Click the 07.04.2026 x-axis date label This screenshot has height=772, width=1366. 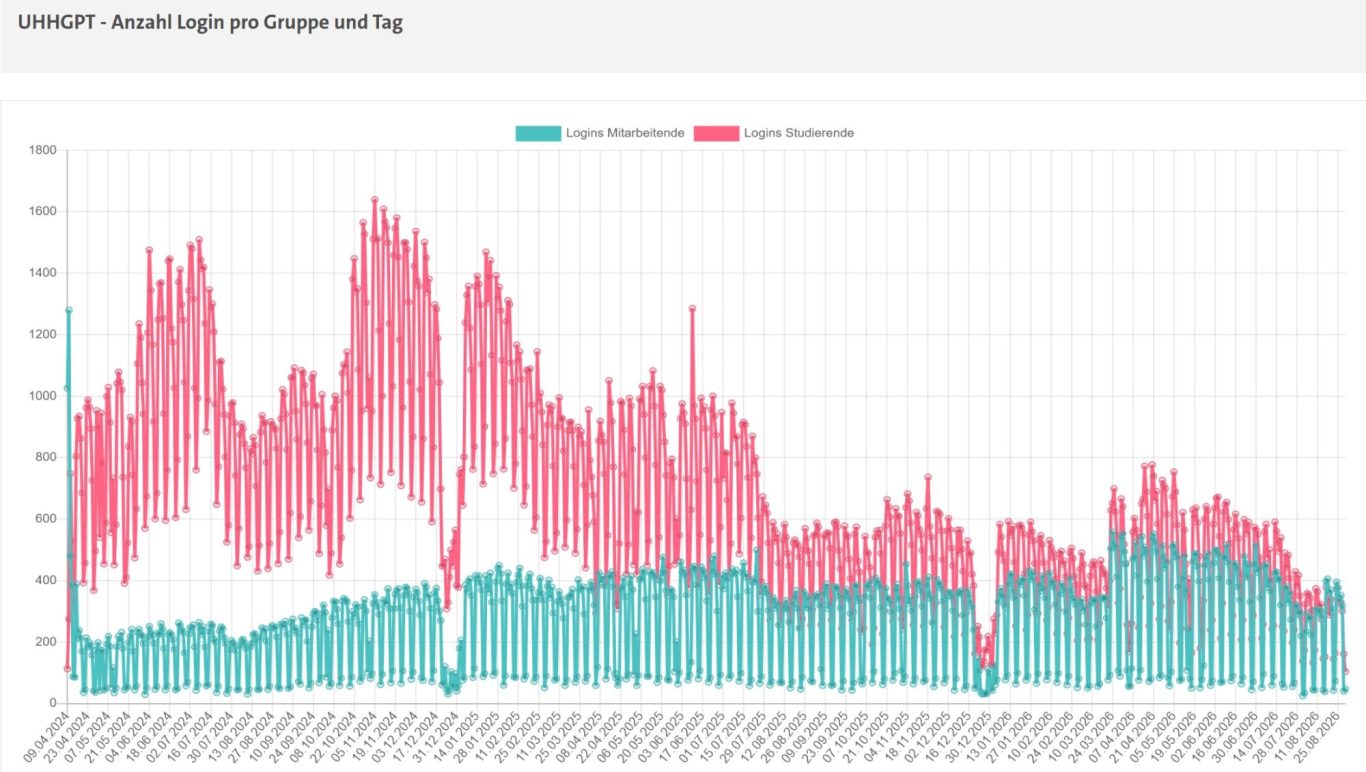coord(1109,738)
